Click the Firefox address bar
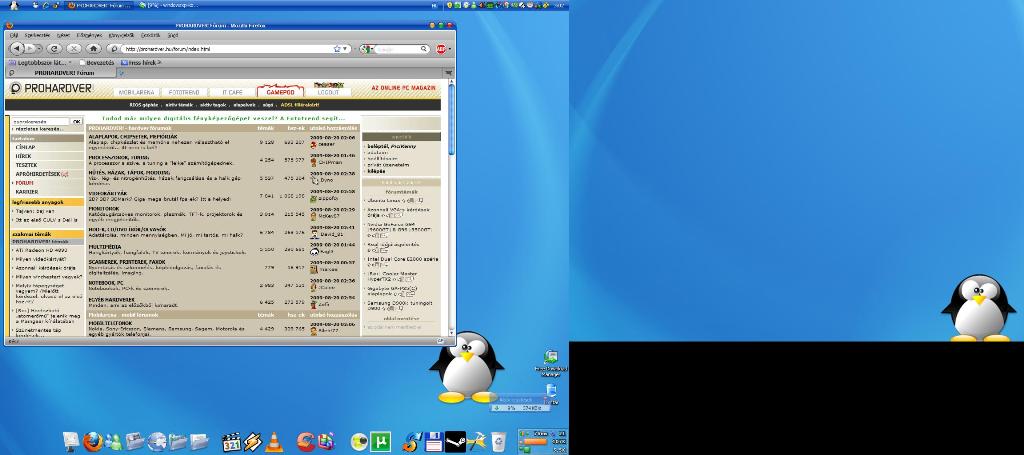Screen dimensions: 1024x455 (x=227, y=49)
